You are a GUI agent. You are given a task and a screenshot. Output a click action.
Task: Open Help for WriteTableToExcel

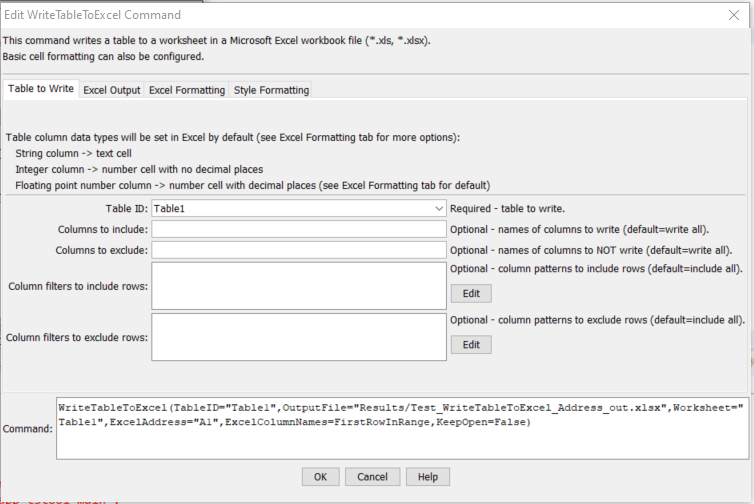pos(427,477)
